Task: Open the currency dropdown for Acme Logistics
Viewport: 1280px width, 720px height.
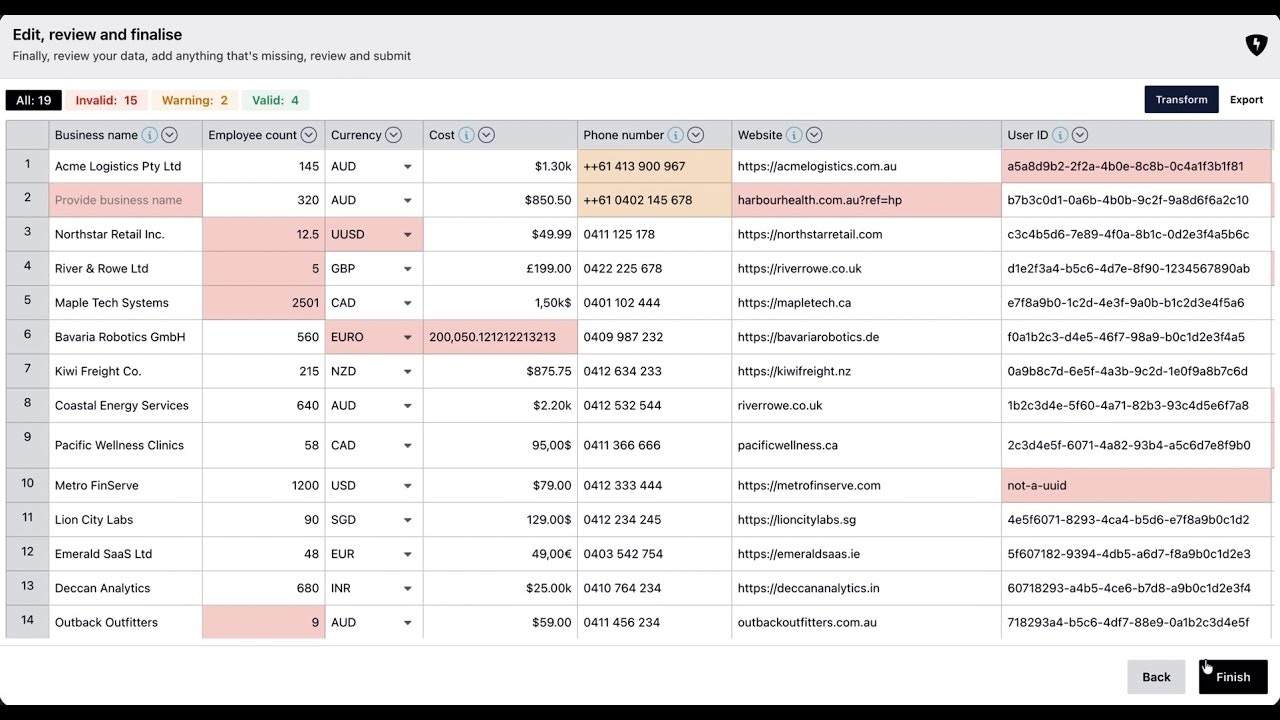Action: point(407,166)
